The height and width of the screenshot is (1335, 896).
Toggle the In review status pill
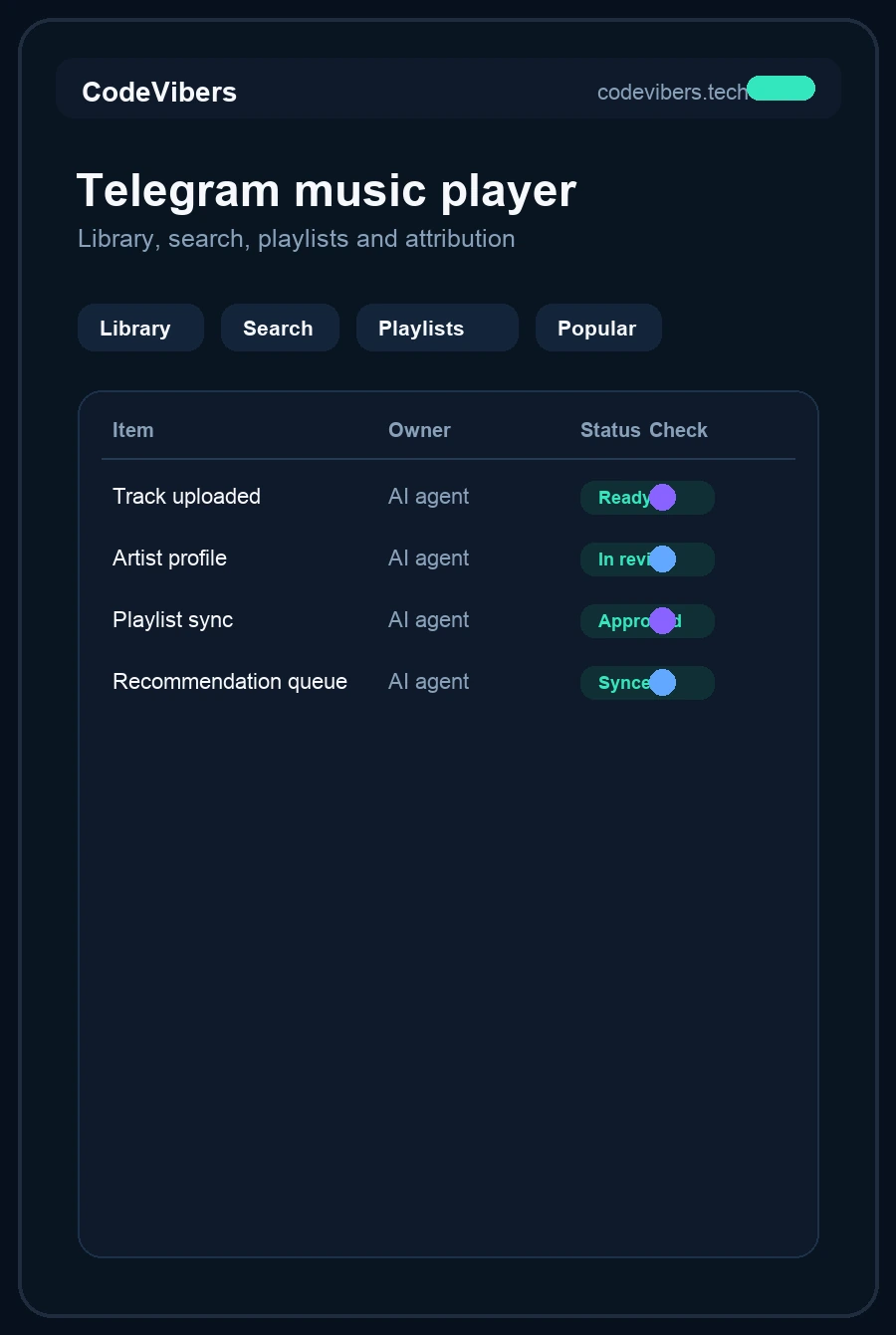pyautogui.click(x=647, y=559)
